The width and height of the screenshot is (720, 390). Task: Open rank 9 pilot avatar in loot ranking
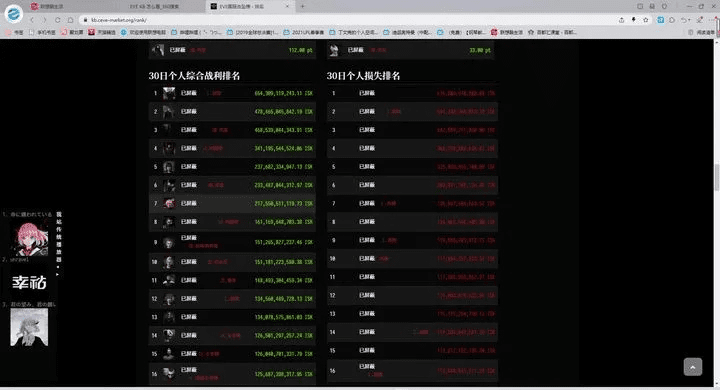(x=169, y=242)
